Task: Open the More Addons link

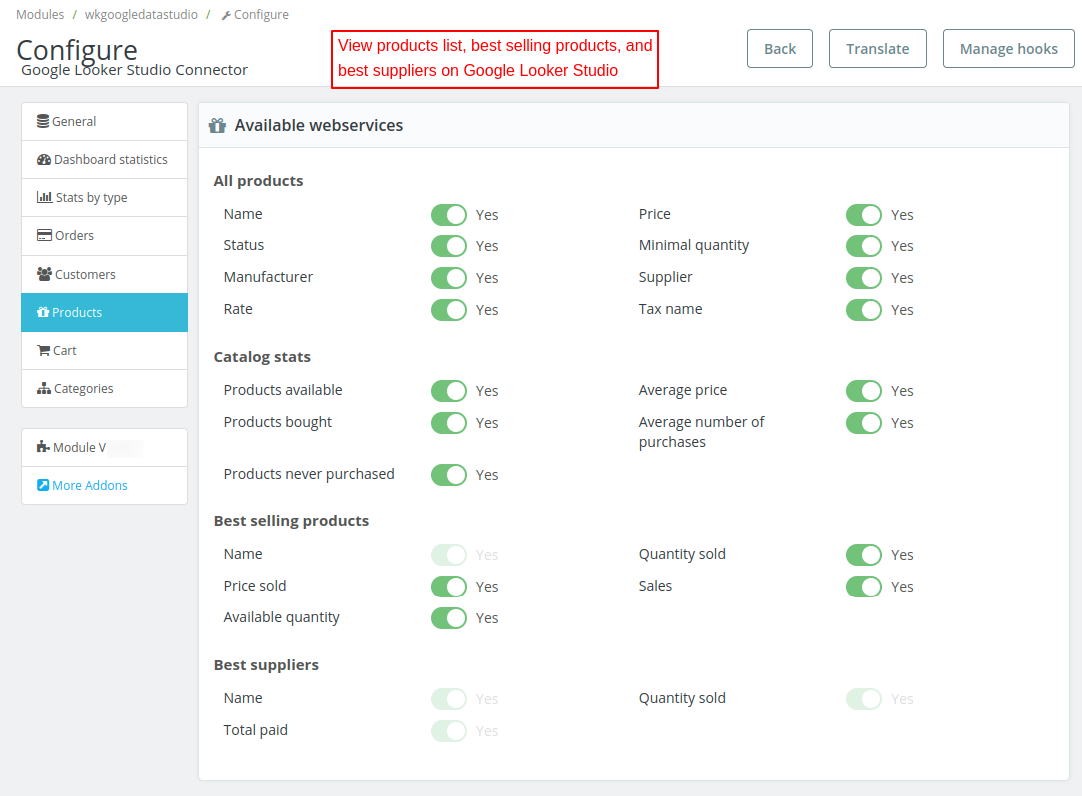Action: pyautogui.click(x=90, y=486)
